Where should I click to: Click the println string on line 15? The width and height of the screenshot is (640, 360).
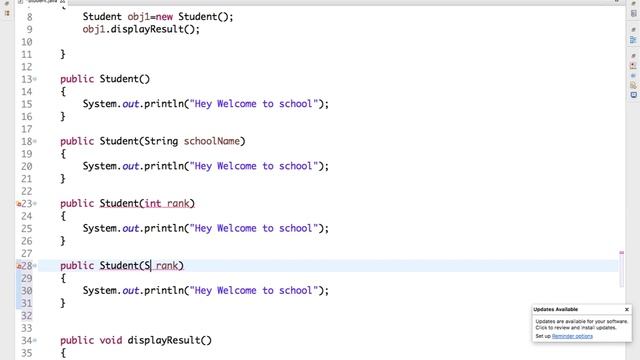(253, 104)
